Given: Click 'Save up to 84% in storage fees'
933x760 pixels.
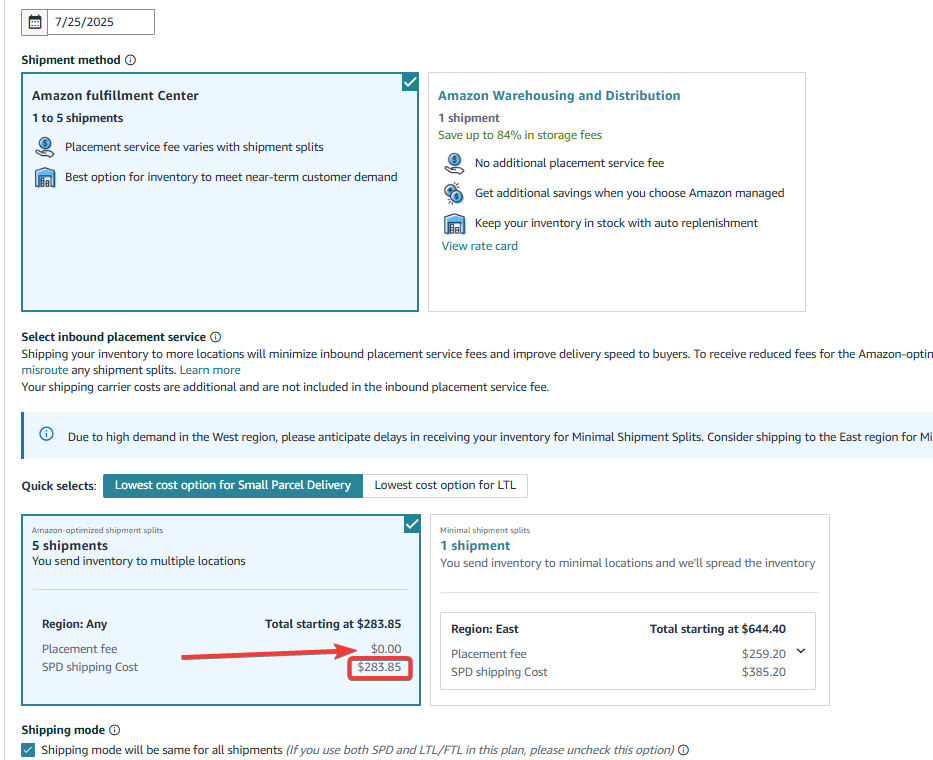Looking at the screenshot, I should pos(520,135).
